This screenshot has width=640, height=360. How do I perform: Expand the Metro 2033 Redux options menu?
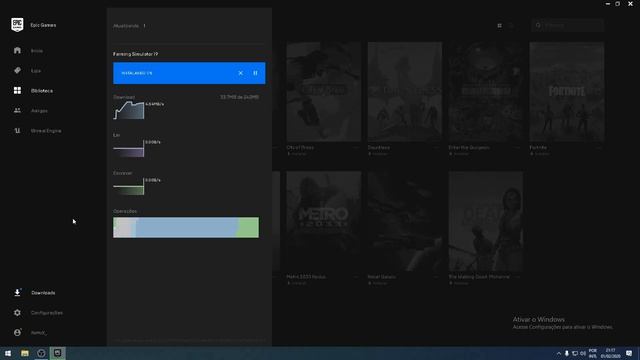click(356, 277)
